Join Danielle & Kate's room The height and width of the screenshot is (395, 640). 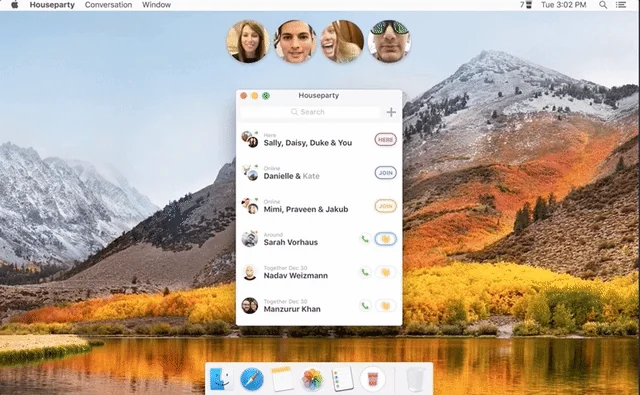click(x=385, y=173)
